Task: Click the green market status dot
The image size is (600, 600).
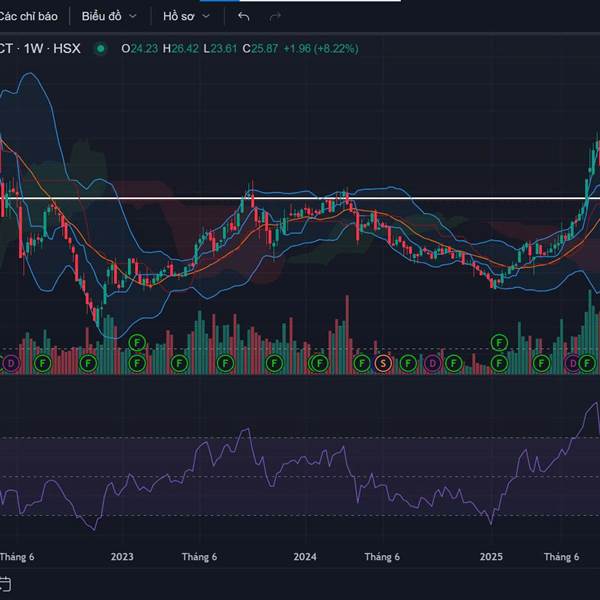Action: pos(100,48)
